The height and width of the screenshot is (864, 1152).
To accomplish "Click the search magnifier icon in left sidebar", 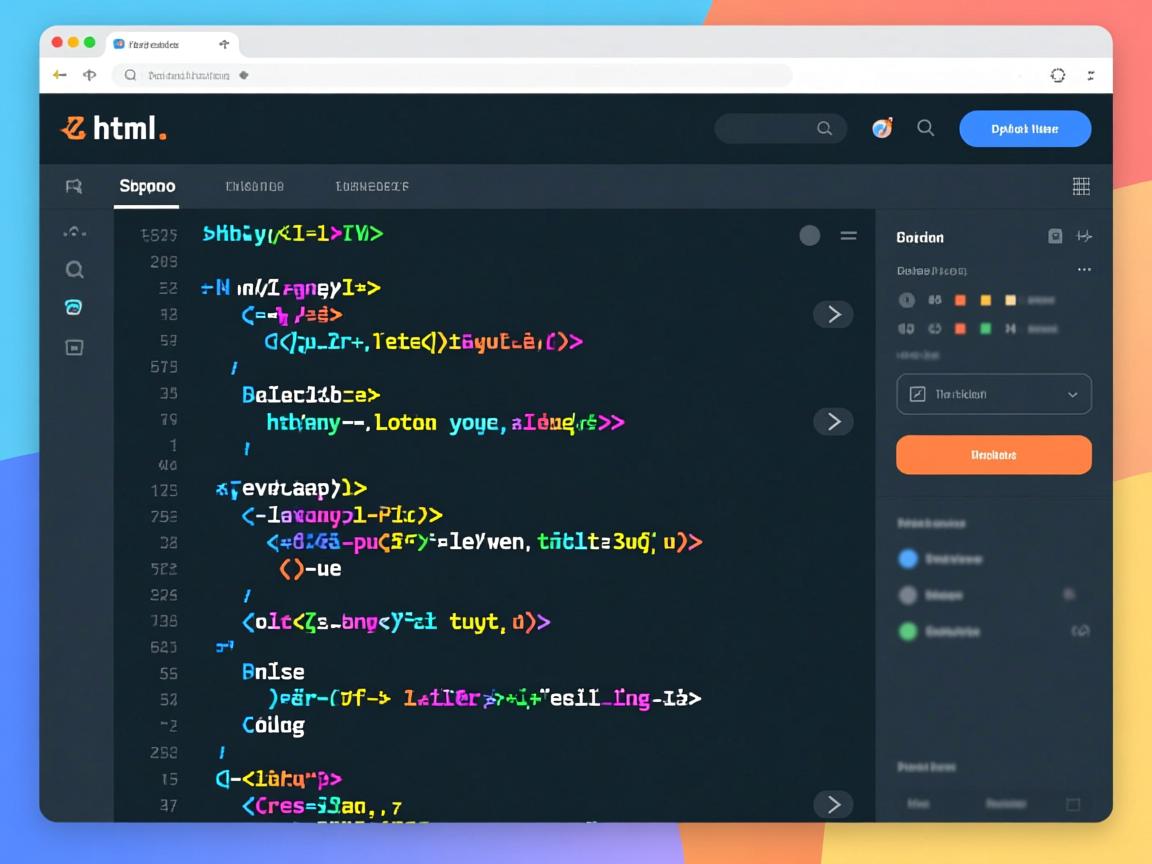I will 74,269.
